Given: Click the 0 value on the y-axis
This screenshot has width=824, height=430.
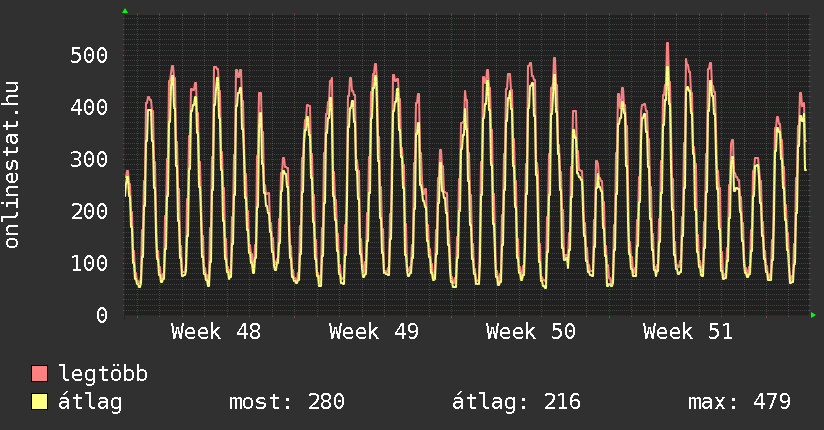Looking at the screenshot, I should coord(102,315).
